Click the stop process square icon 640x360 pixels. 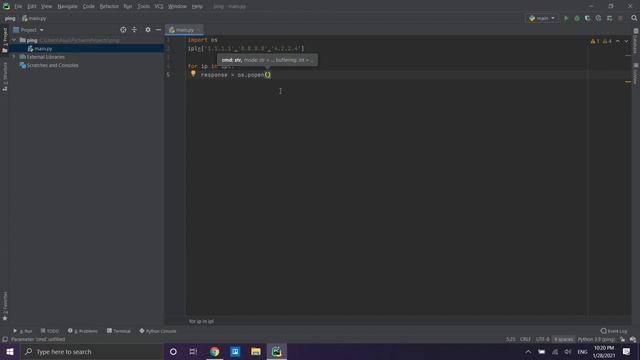[620, 18]
